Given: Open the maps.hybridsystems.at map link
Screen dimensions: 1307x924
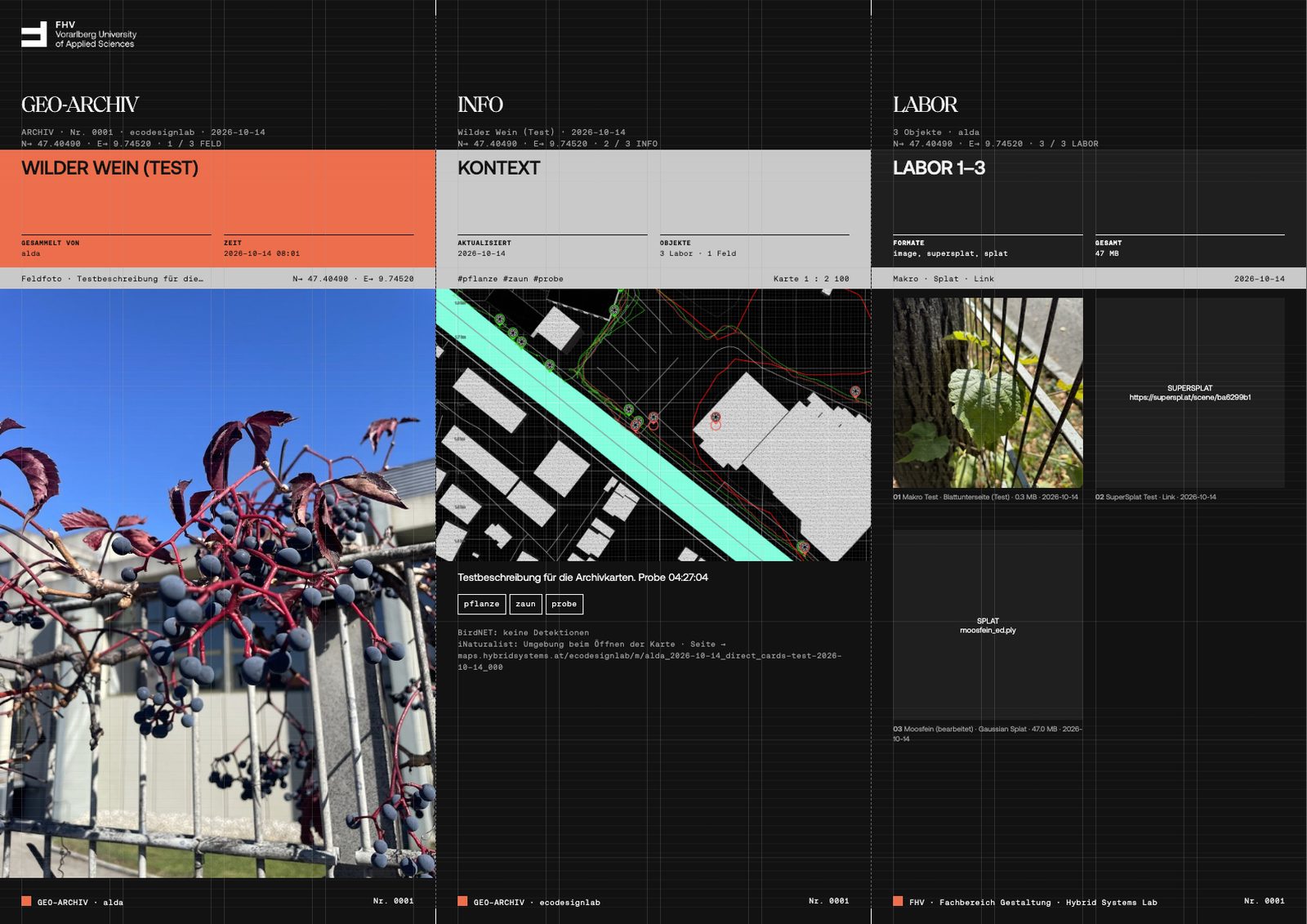Looking at the screenshot, I should tap(649, 661).
